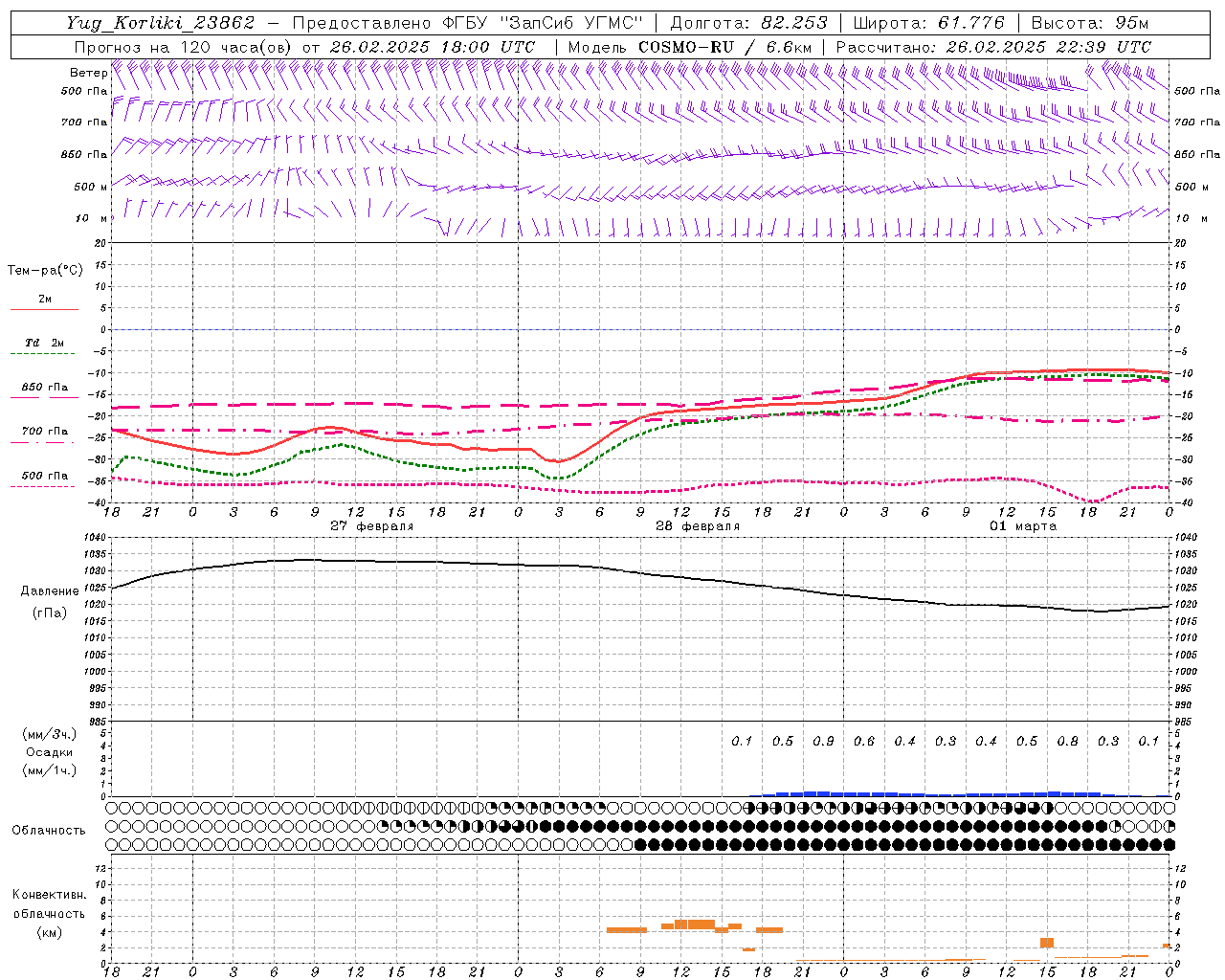The width and height of the screenshot is (1225, 980).
Task: Click the Ветер panel label
Action: 88,73
